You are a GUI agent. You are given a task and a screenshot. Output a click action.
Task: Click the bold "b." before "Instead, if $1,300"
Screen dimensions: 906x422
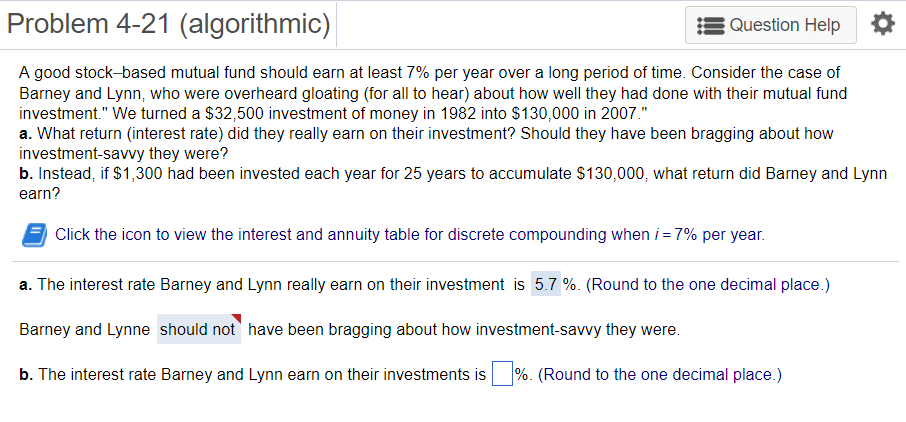point(25,173)
